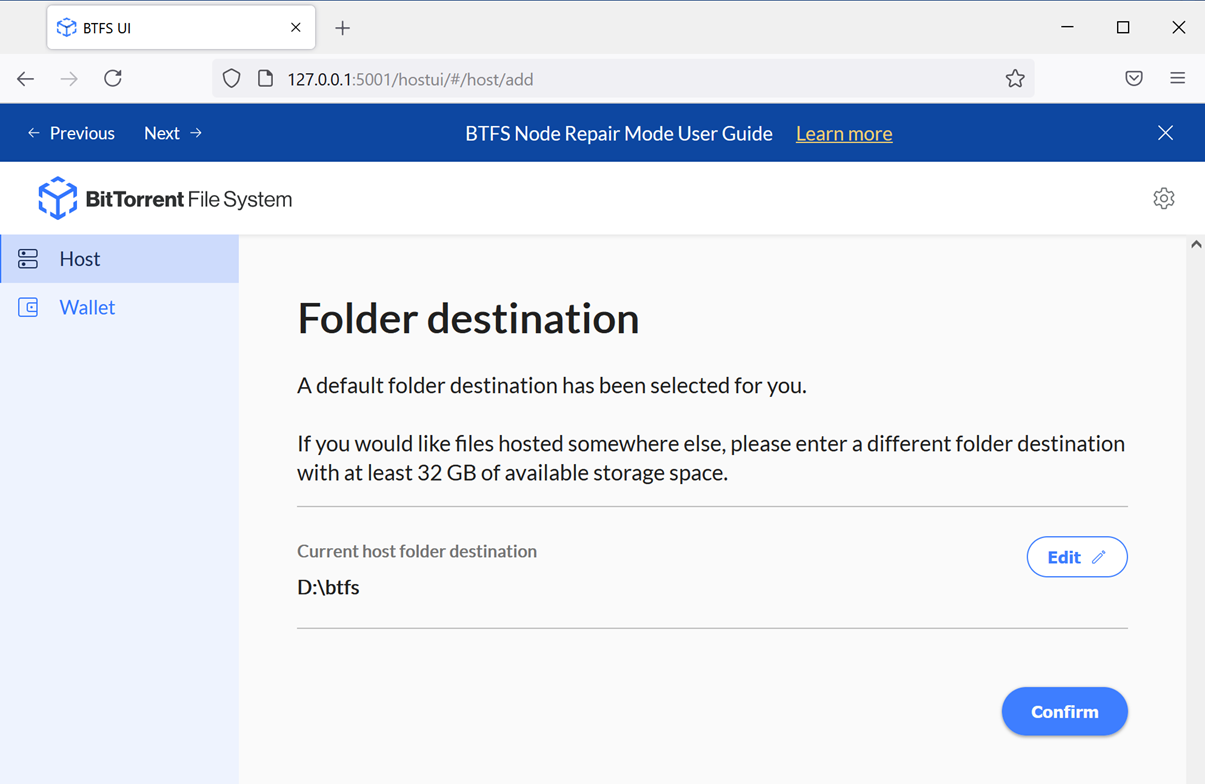Bookmark this page with the star
This screenshot has height=784, width=1205.
click(x=1015, y=79)
